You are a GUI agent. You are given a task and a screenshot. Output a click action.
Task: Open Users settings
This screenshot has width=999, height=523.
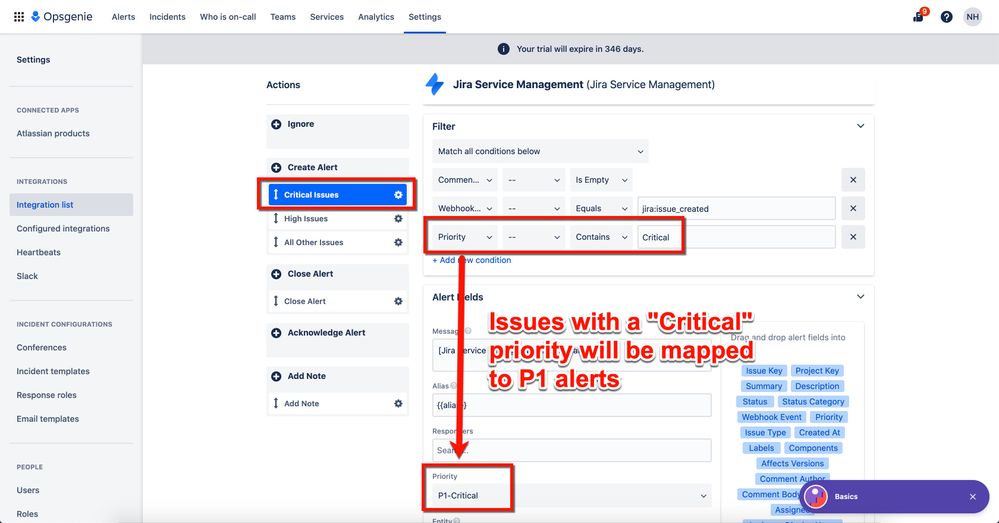[28, 491]
